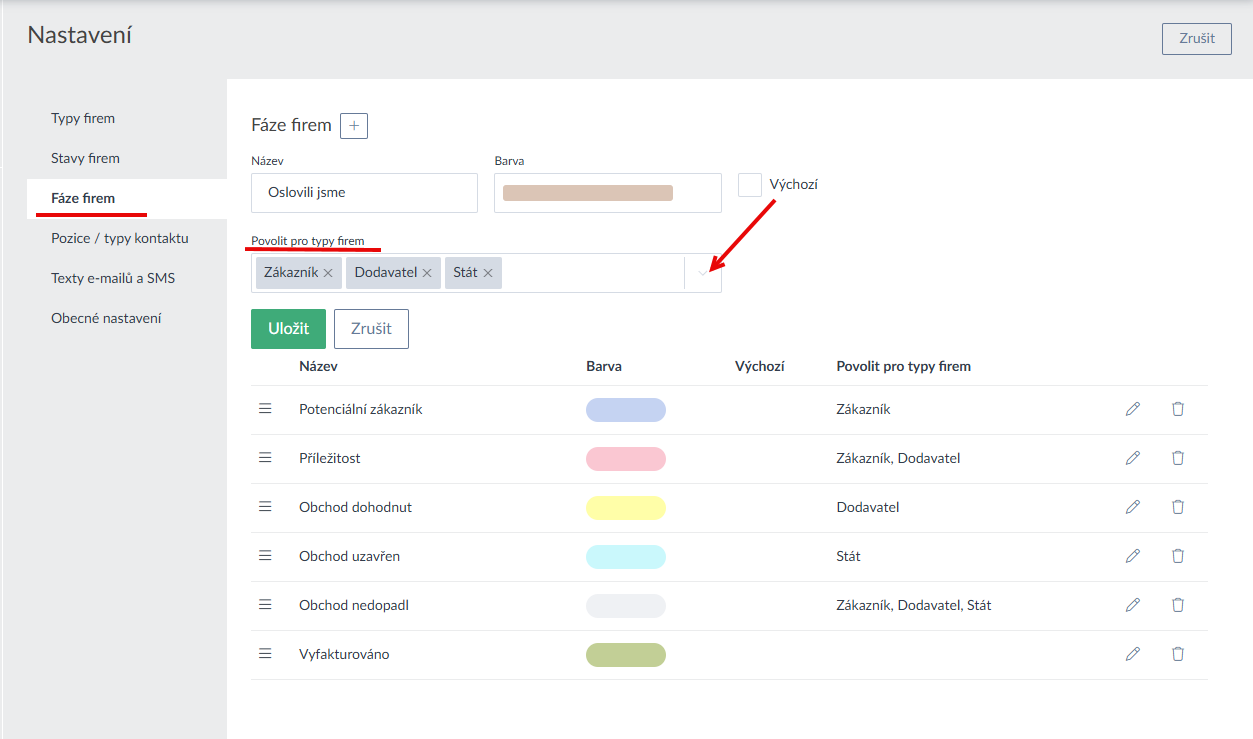Remove the Stát tag chip
The image size is (1253, 739).
(488, 273)
